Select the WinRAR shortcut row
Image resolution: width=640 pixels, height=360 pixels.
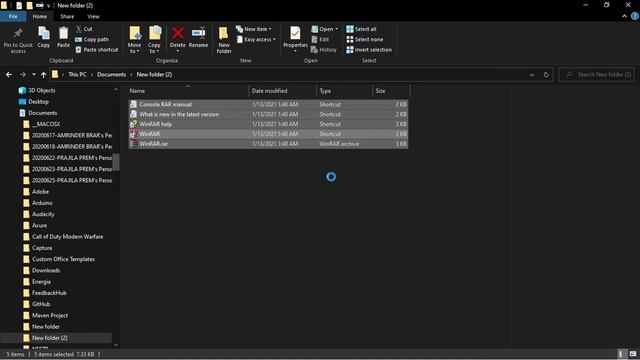[268, 134]
